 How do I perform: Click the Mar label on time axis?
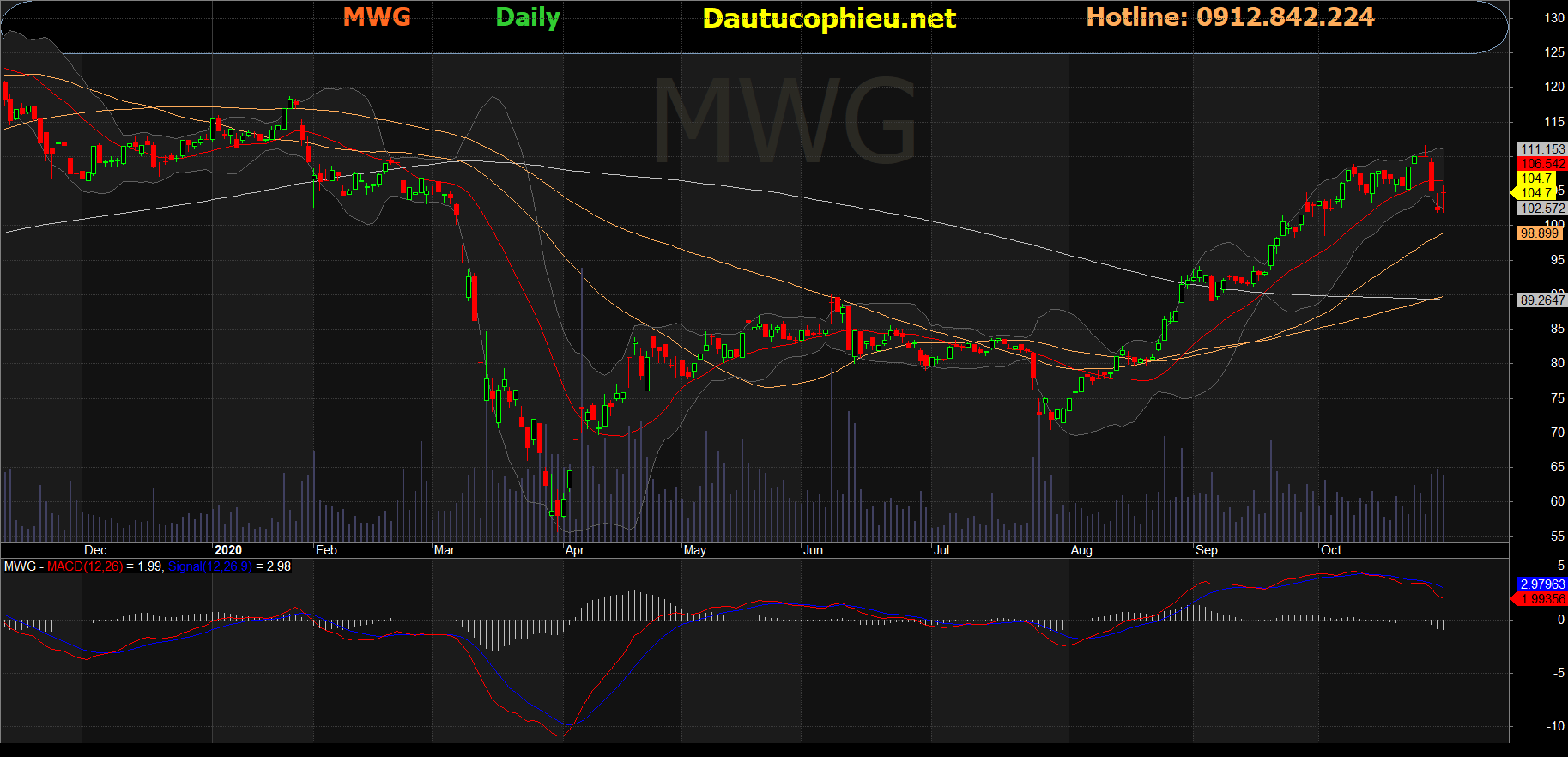(444, 550)
